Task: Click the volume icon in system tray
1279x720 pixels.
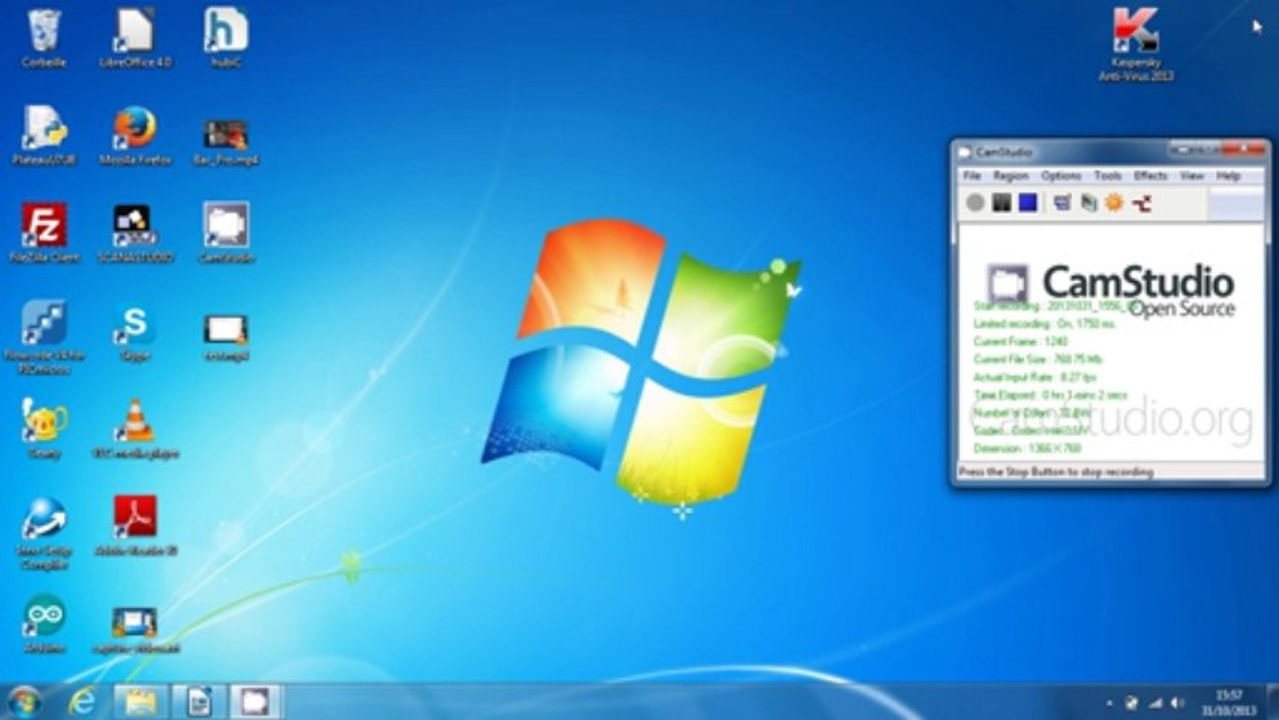Action: pos(1177,703)
